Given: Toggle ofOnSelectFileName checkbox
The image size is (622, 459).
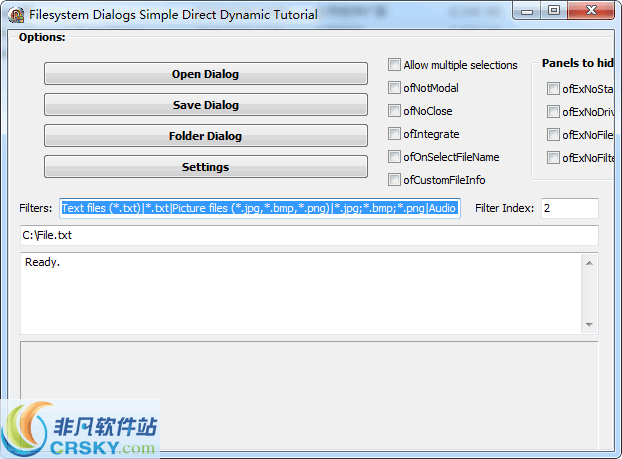Looking at the screenshot, I should (394, 157).
